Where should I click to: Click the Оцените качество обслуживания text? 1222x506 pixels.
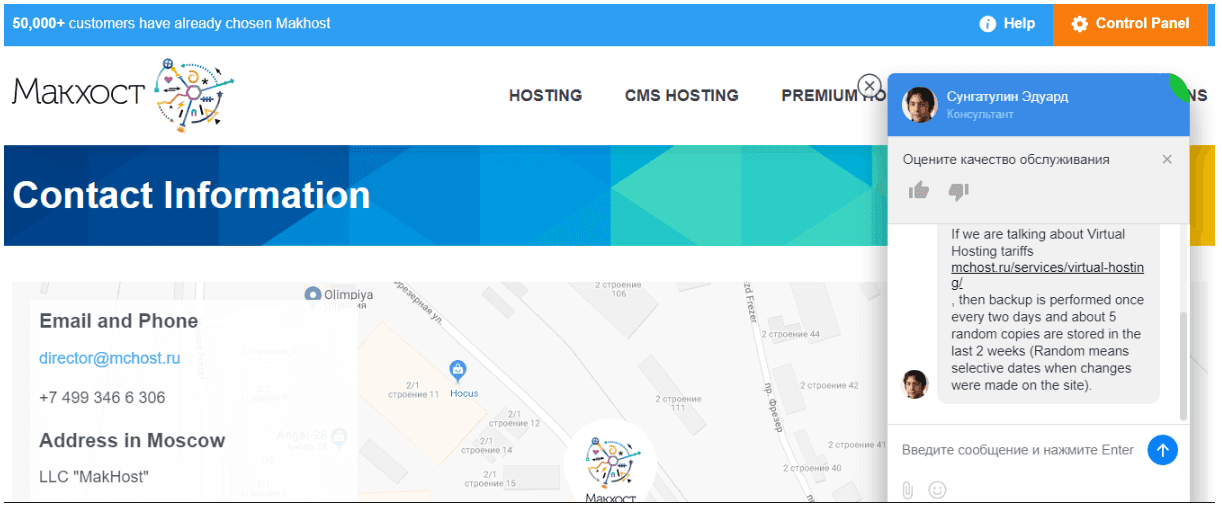pos(1006,160)
